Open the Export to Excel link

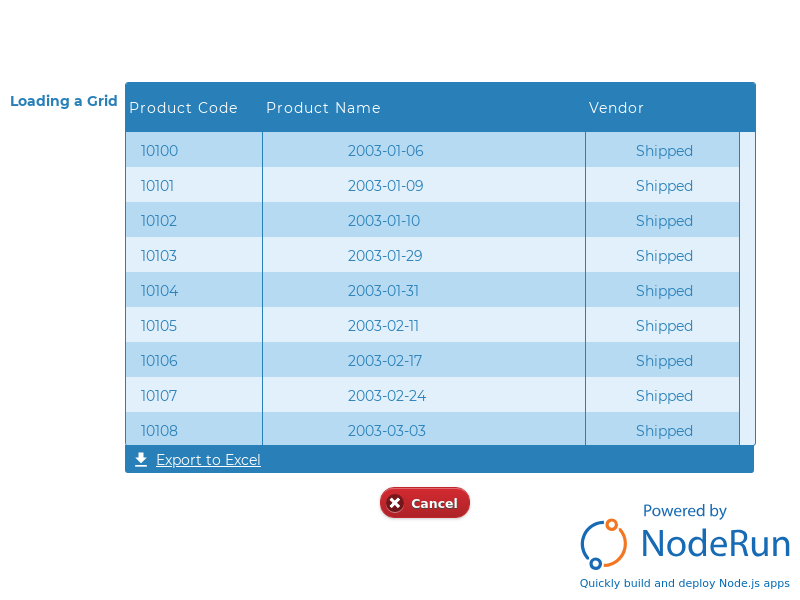click(x=208, y=460)
